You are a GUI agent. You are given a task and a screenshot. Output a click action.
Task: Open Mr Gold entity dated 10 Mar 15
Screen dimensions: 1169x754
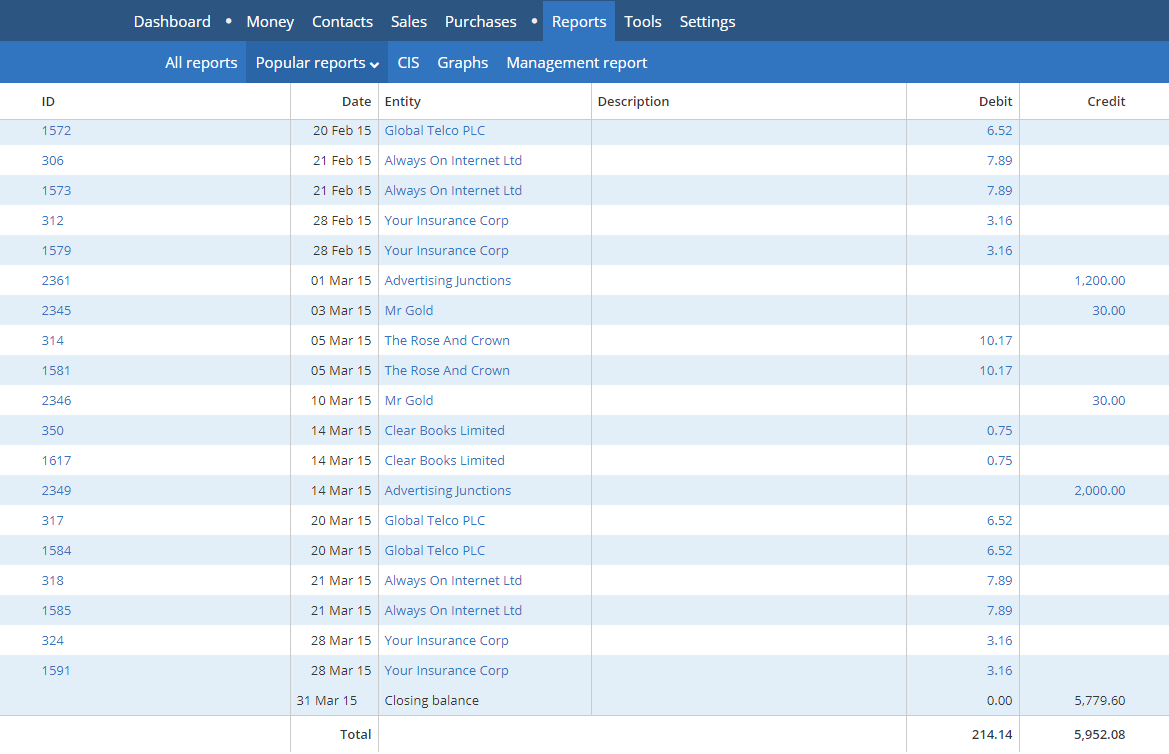tap(409, 400)
